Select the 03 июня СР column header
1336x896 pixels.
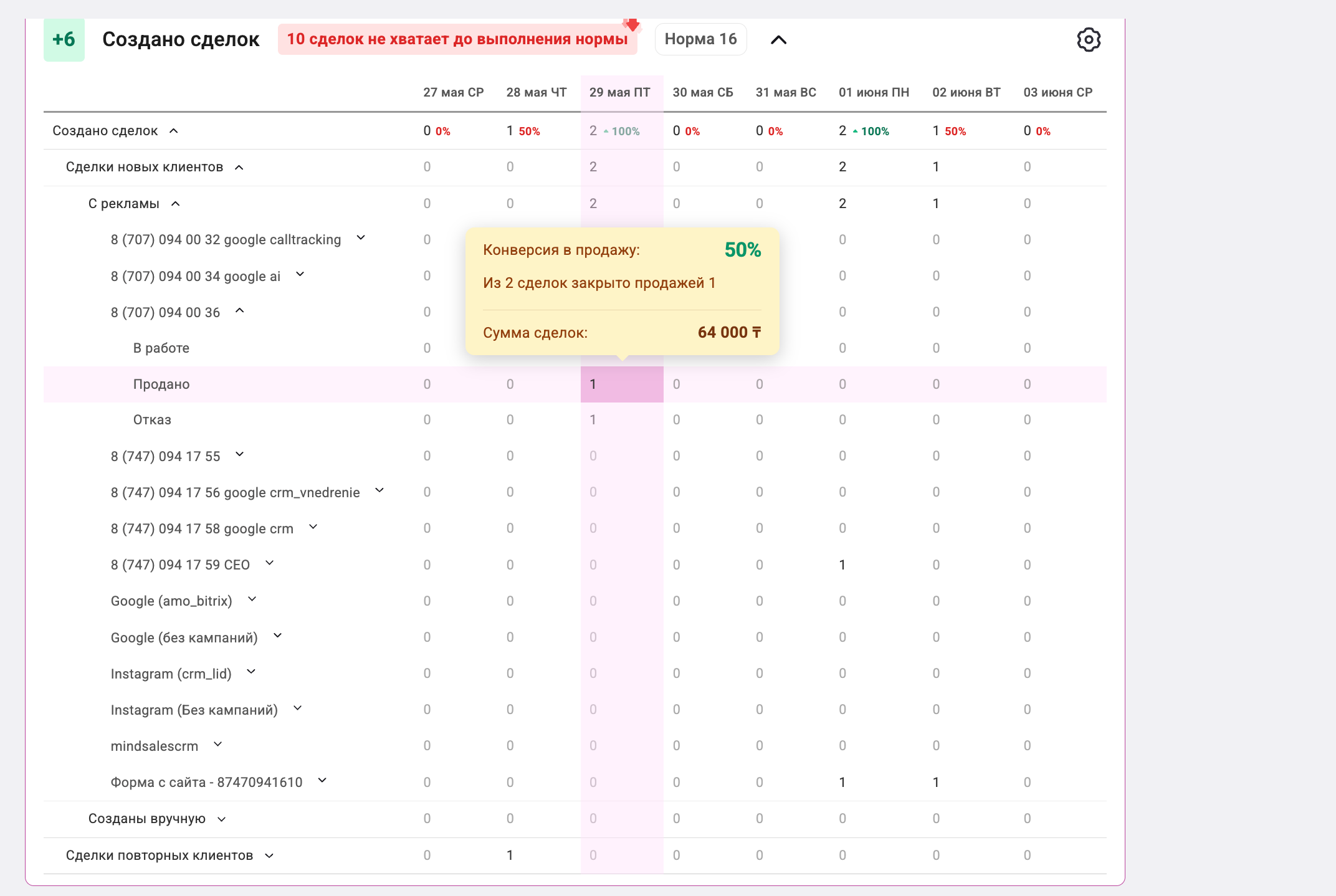(1058, 92)
